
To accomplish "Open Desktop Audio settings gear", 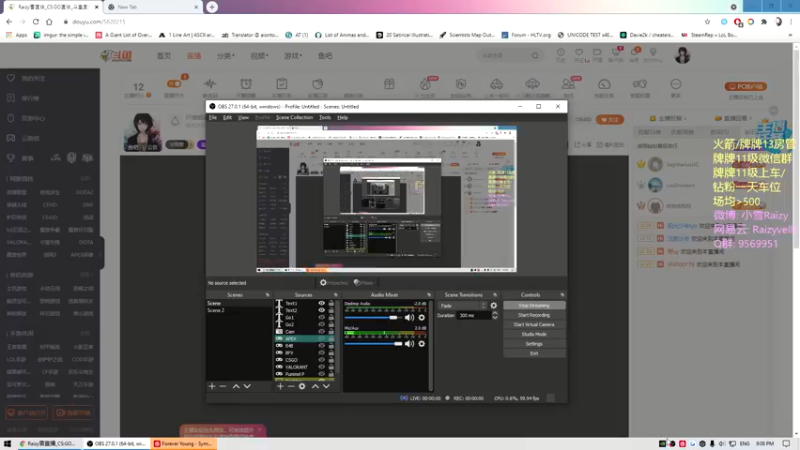I will click(x=421, y=317).
